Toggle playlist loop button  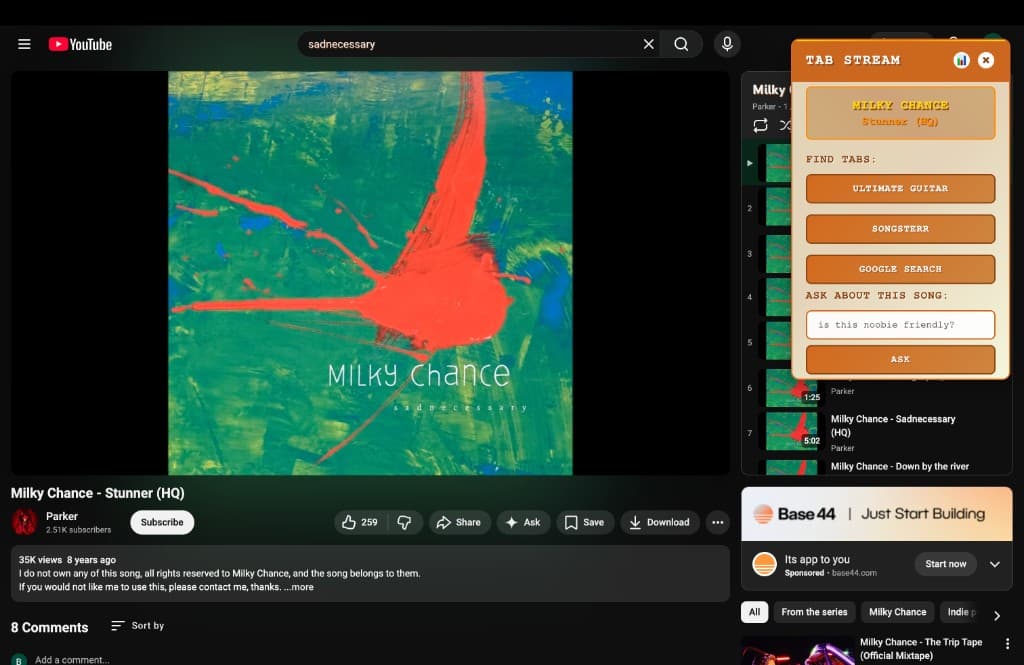(x=760, y=125)
